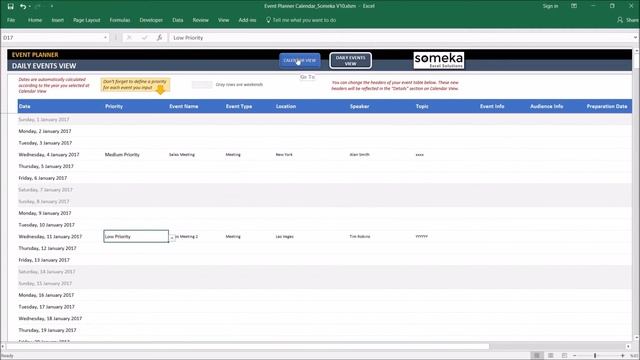Open the priority dropdown arrow beside Low Priority
640x360 pixels.
[172, 238]
